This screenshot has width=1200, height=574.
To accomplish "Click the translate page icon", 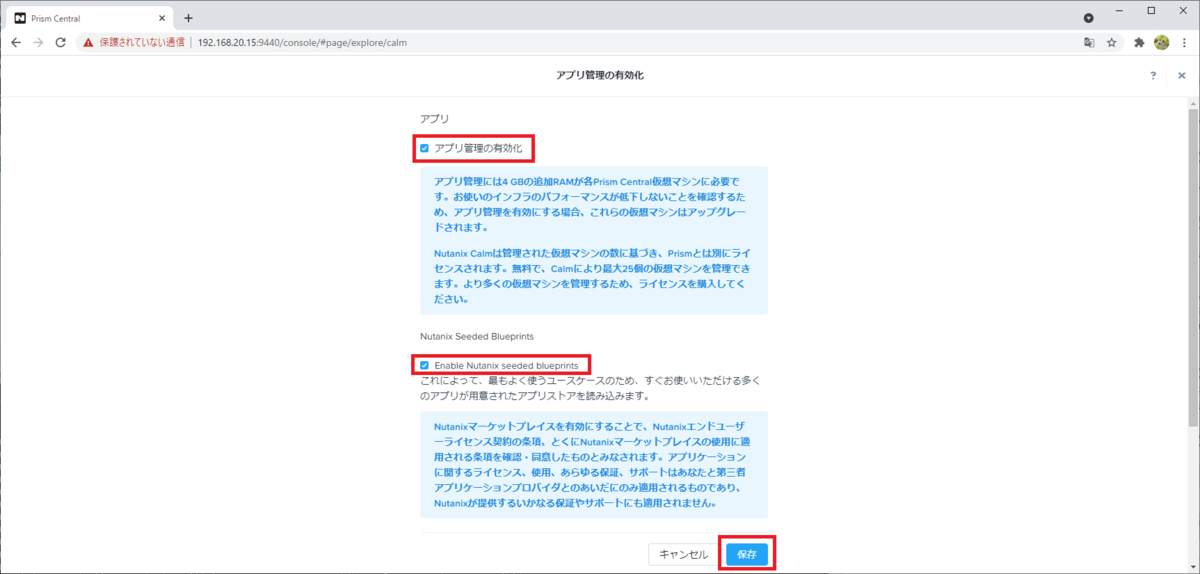I will [1089, 43].
